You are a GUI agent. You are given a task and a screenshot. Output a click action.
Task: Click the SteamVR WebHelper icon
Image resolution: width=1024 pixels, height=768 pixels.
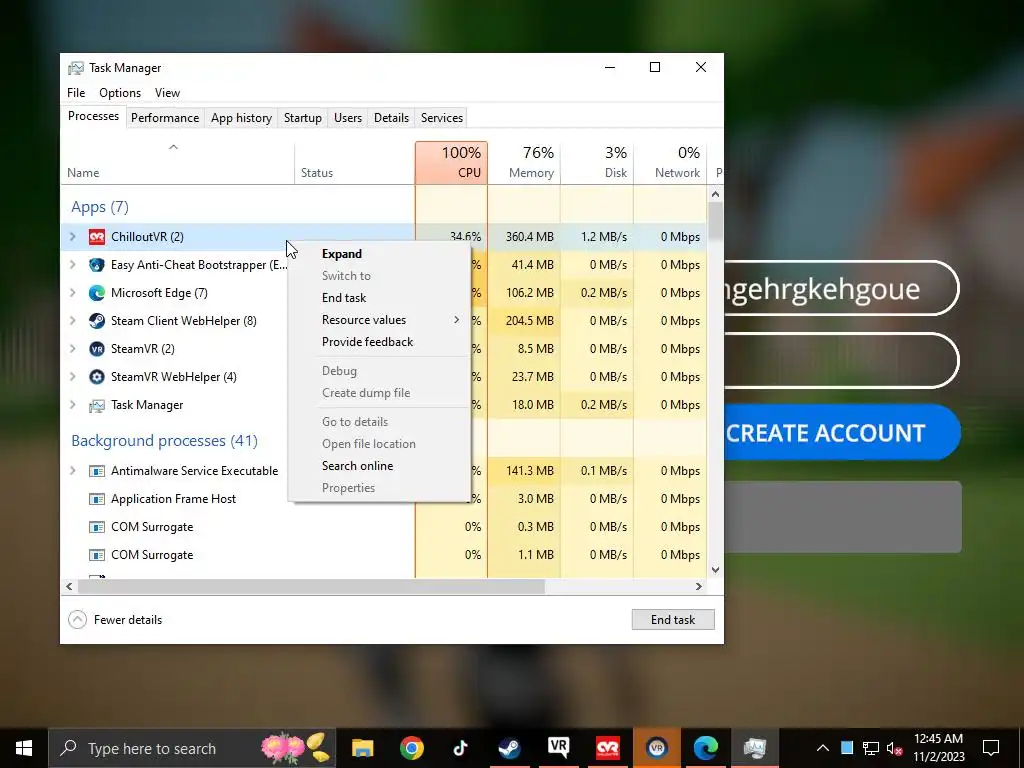click(97, 377)
